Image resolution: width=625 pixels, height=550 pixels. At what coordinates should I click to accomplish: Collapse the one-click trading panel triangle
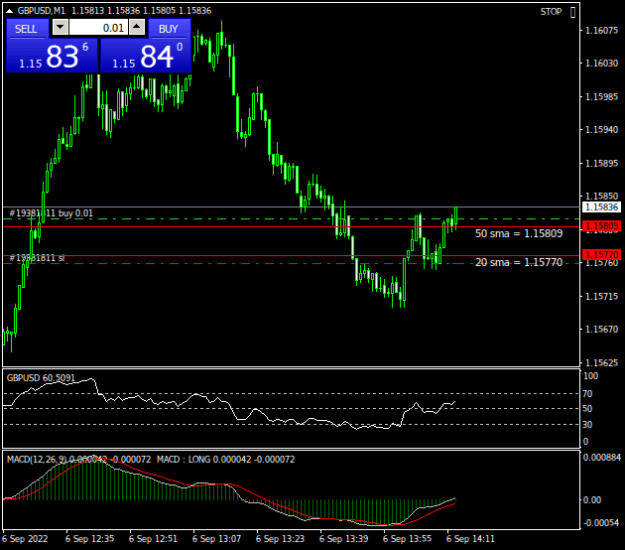[x=9, y=11]
